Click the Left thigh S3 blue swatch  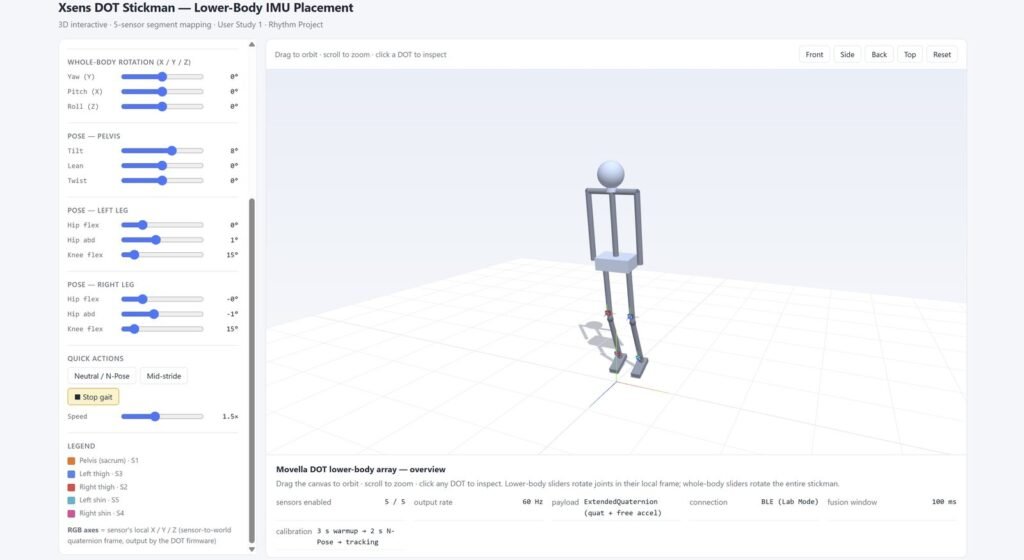pyautogui.click(x=71, y=474)
